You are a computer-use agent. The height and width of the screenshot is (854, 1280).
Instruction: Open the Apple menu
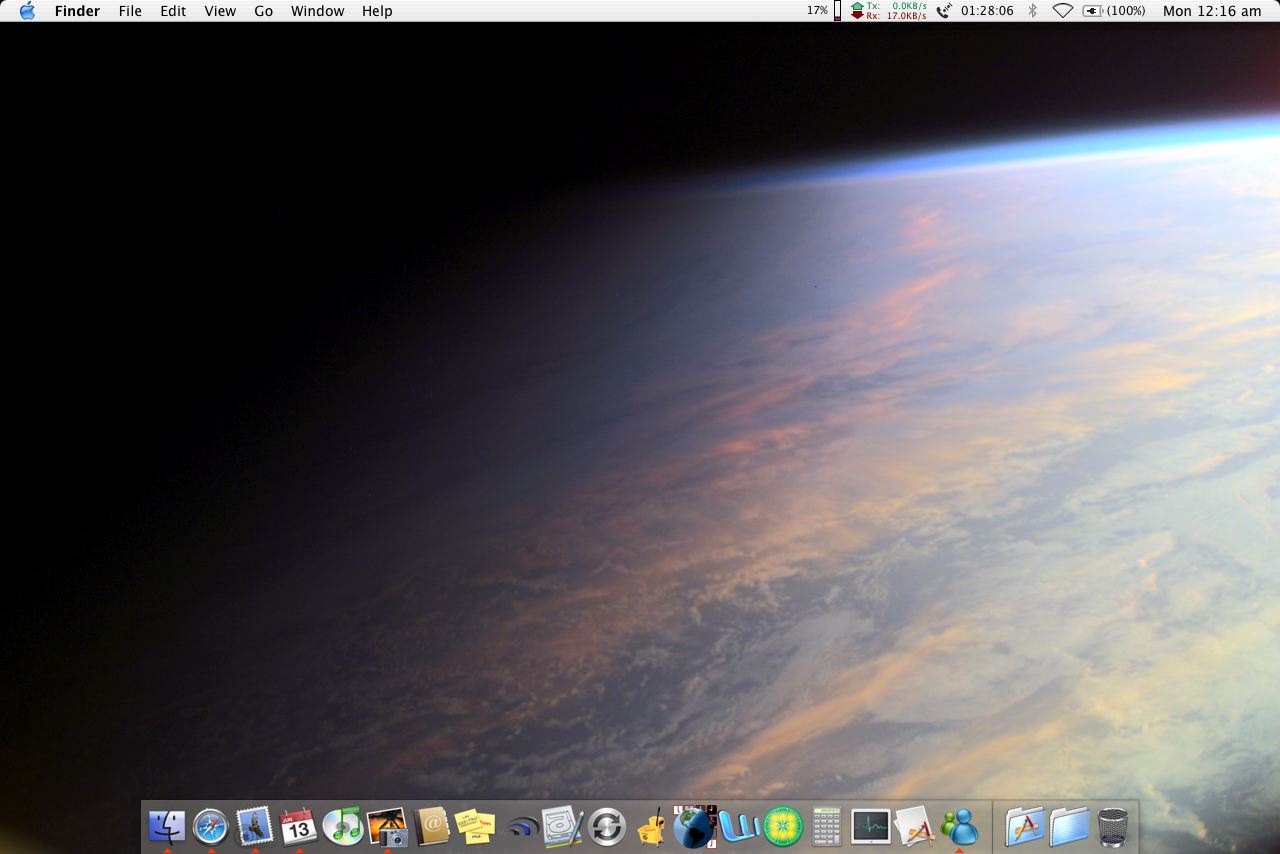27,11
